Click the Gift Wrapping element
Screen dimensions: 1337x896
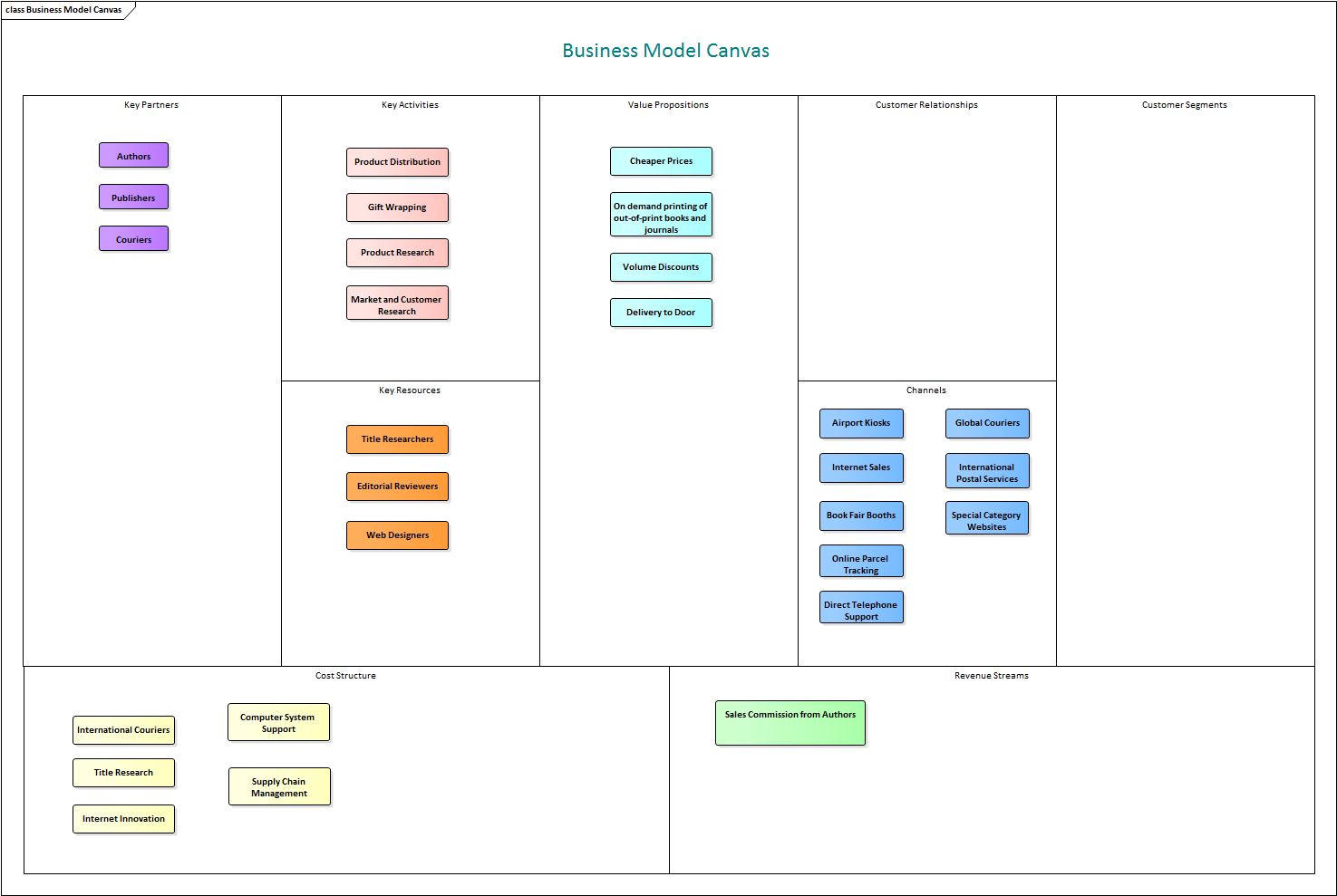[x=397, y=207]
